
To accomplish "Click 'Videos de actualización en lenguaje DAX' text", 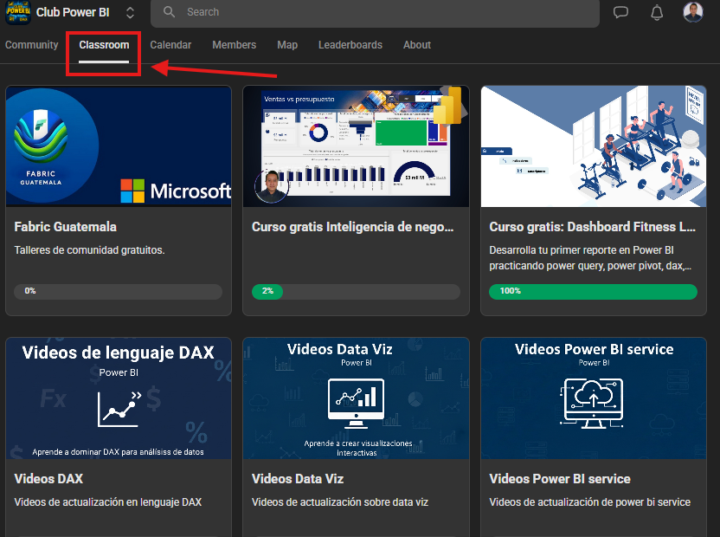I will coord(108,502).
